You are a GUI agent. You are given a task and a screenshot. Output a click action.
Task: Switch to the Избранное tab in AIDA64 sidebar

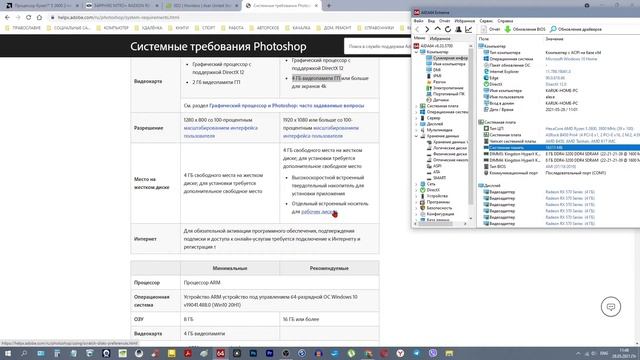click(440, 38)
